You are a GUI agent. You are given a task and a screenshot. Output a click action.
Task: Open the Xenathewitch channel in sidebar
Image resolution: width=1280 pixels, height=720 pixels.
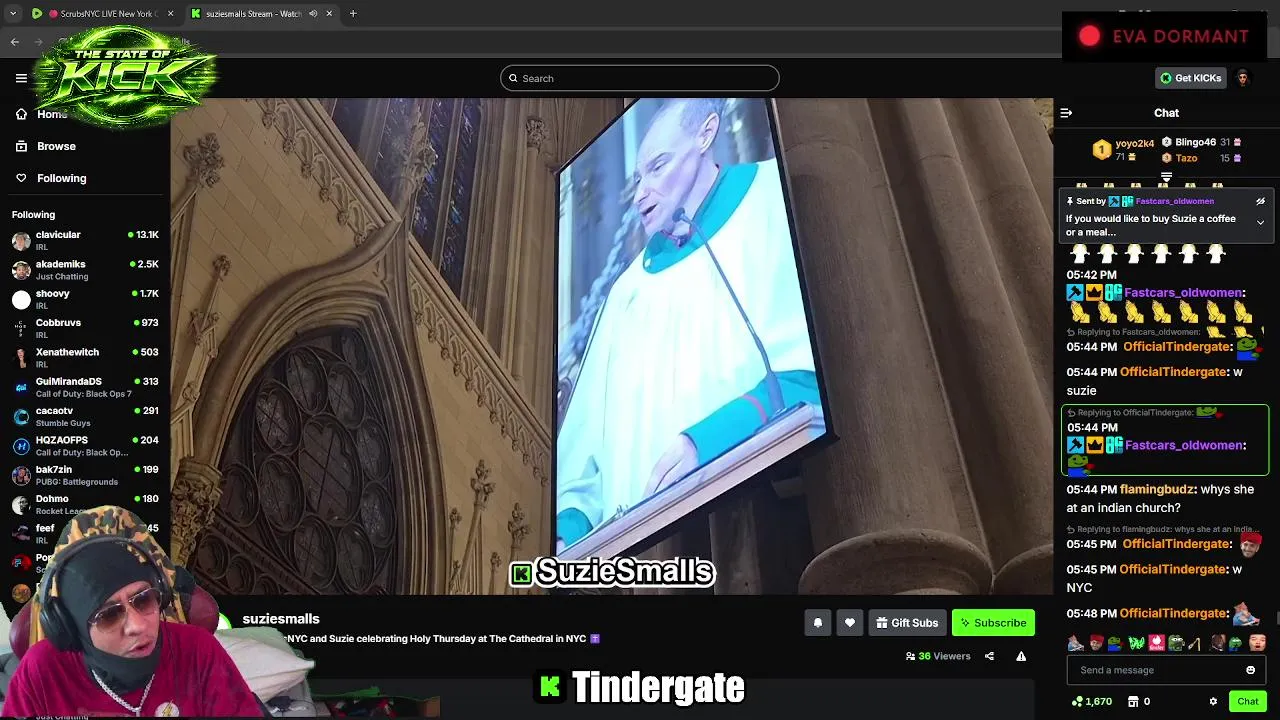pyautogui.click(x=86, y=357)
